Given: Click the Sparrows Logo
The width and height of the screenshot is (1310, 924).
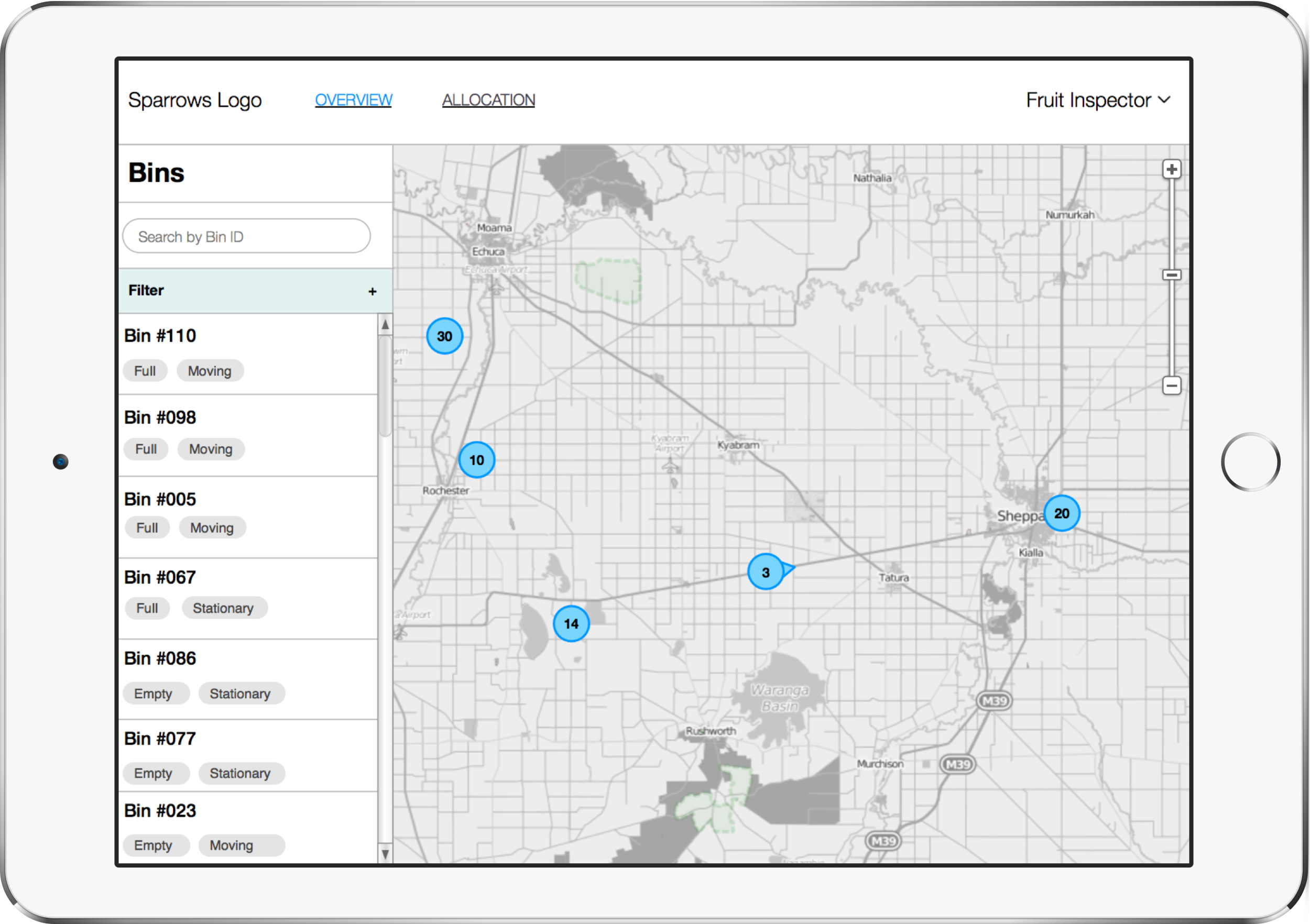Looking at the screenshot, I should [194, 101].
